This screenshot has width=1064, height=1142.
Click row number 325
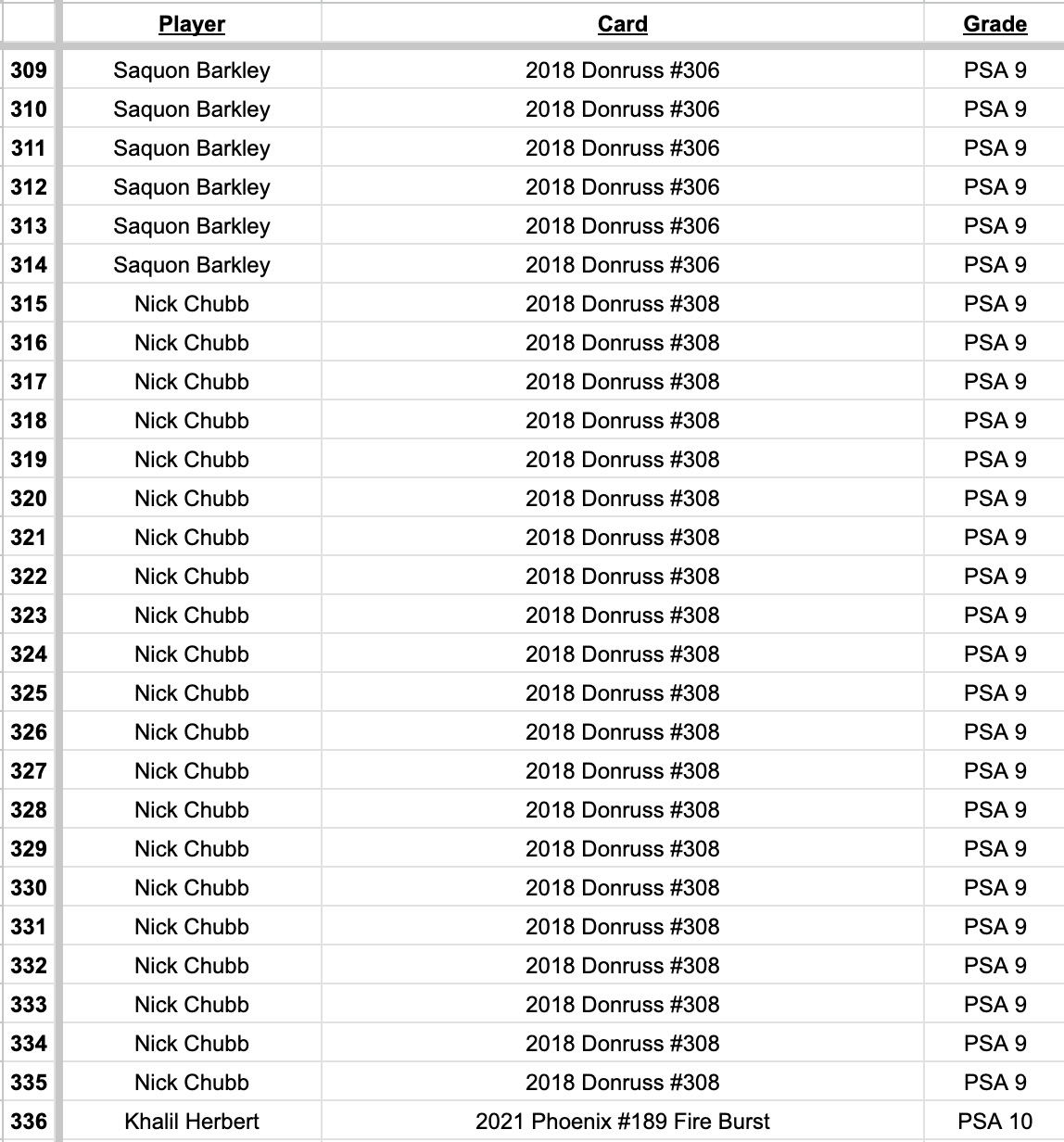[29, 693]
